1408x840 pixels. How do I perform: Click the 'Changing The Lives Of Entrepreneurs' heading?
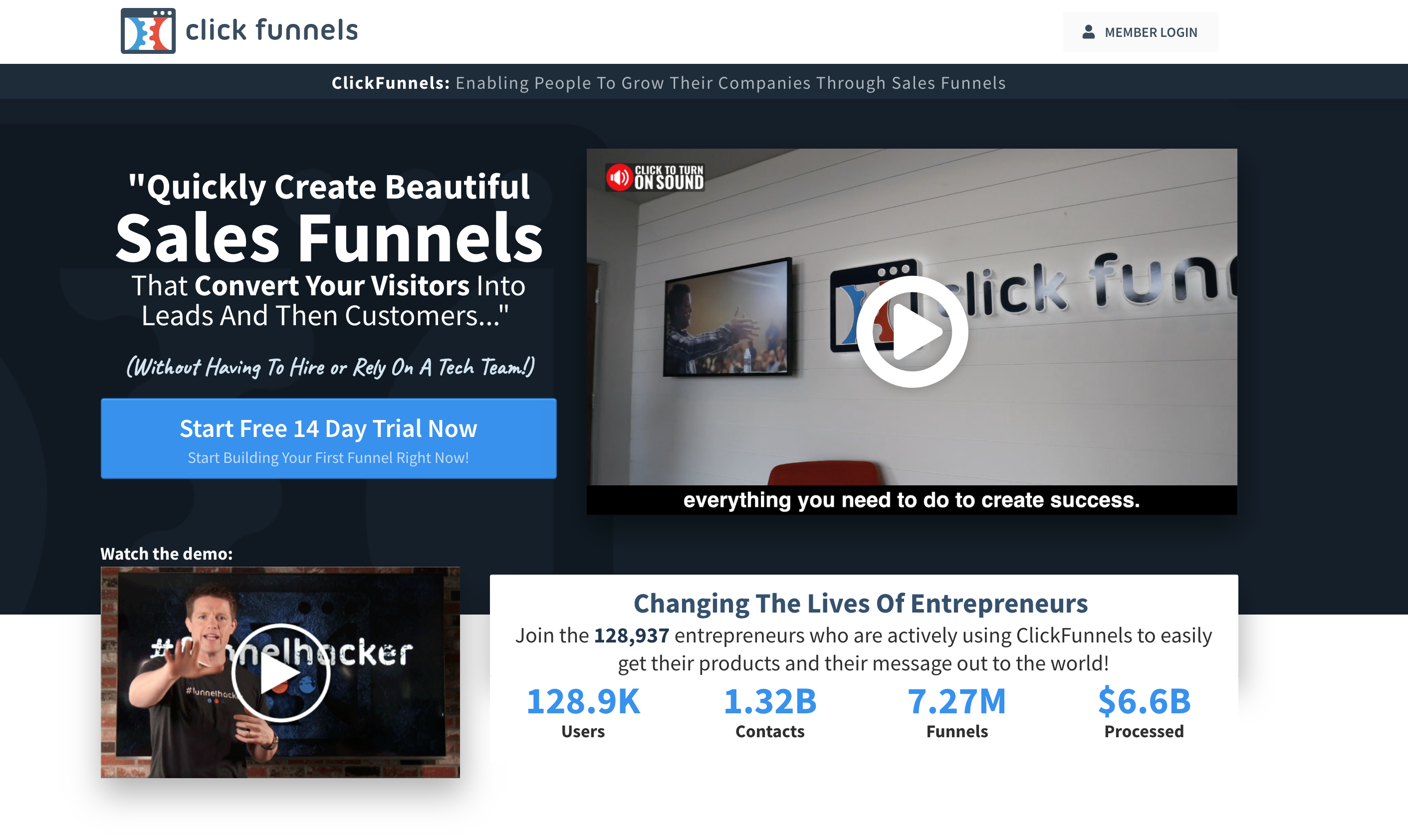coord(861,604)
